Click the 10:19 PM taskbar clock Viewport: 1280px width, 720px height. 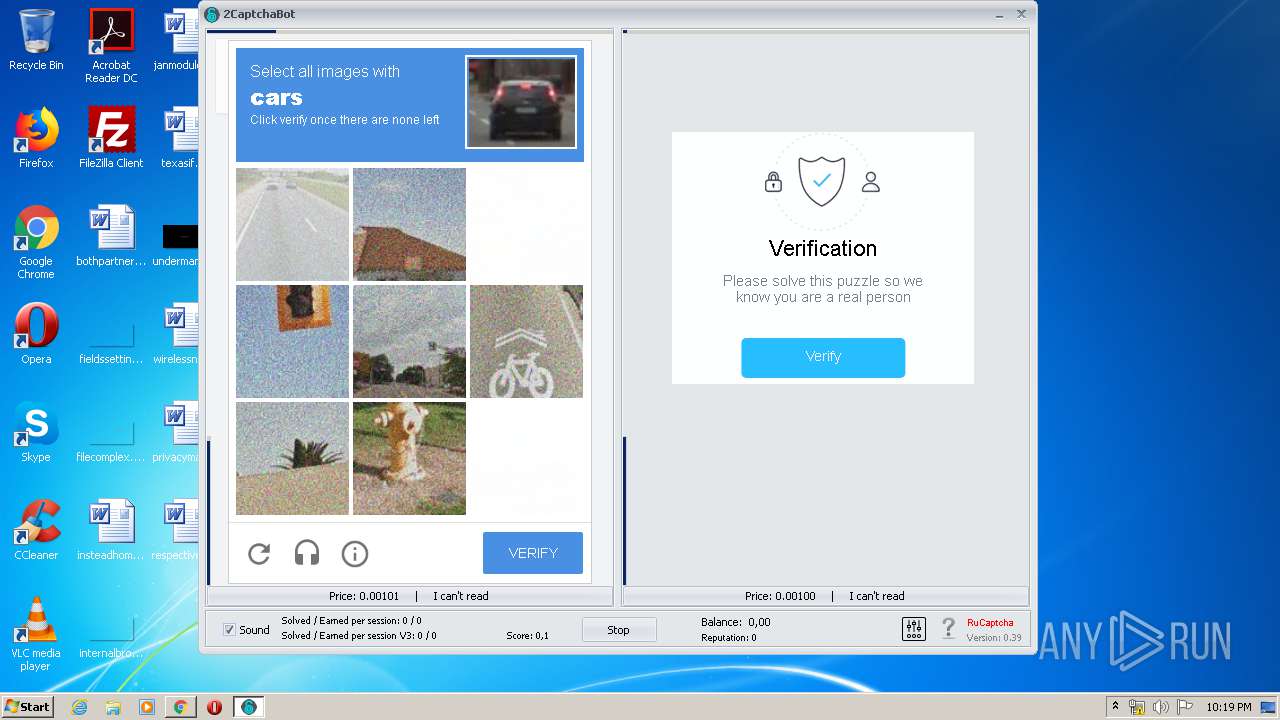click(x=1228, y=707)
